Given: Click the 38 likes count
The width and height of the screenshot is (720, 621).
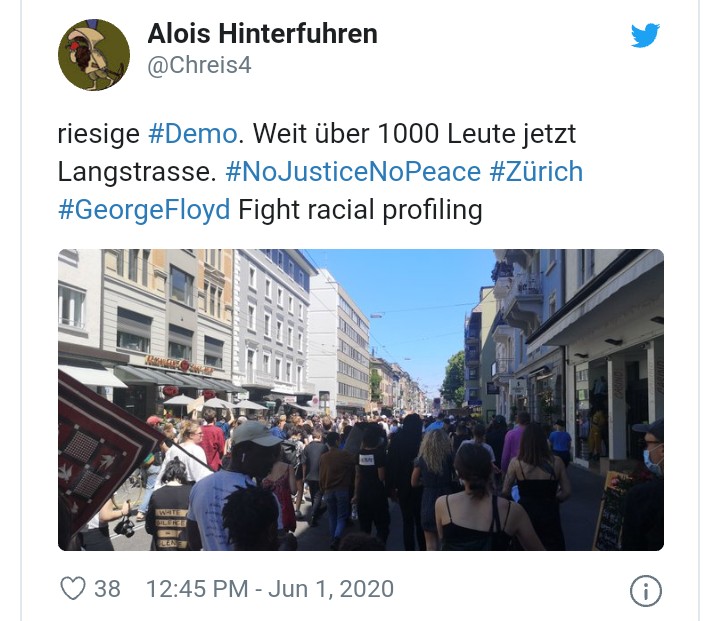Looking at the screenshot, I should (107, 589).
